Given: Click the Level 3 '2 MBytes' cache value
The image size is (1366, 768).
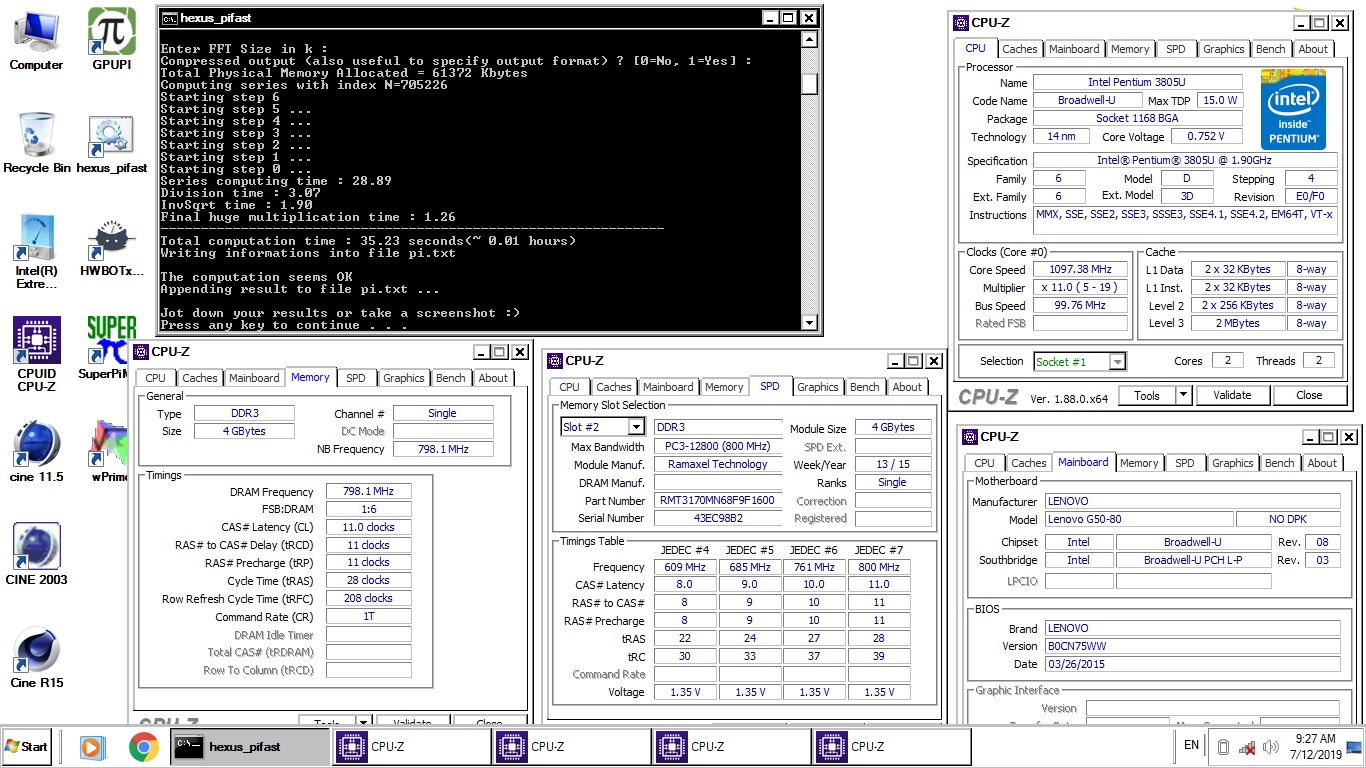Looking at the screenshot, I should [x=1238, y=323].
